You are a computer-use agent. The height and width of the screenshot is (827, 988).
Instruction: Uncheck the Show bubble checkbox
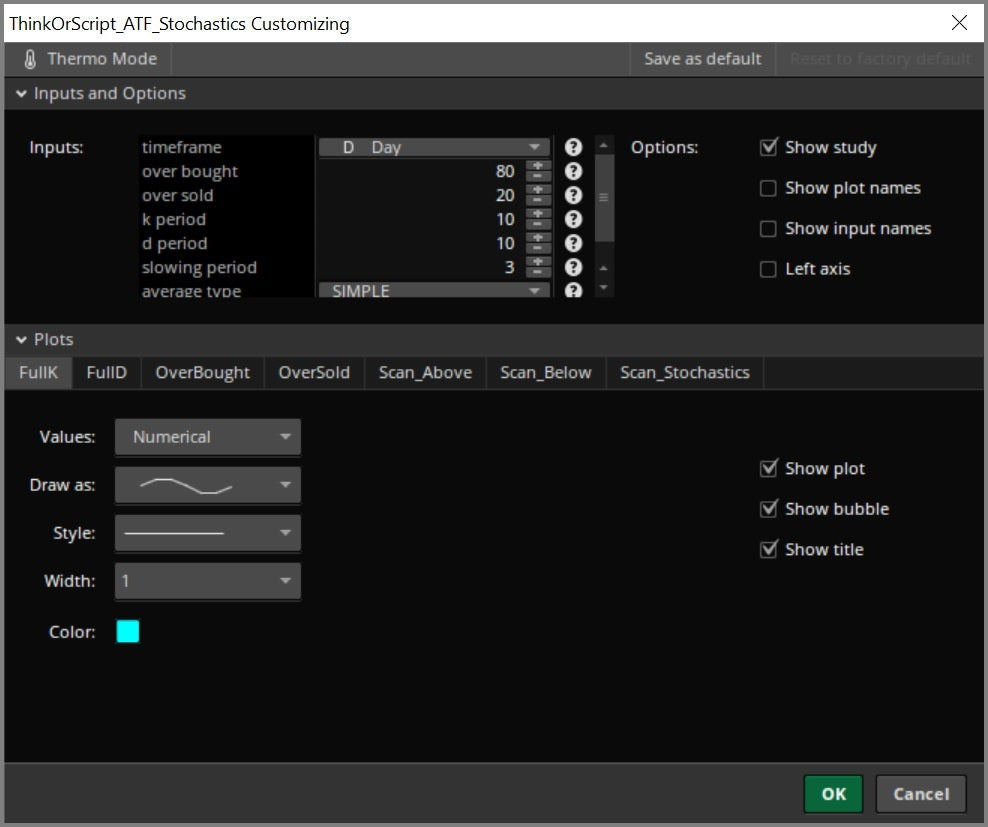pos(768,509)
